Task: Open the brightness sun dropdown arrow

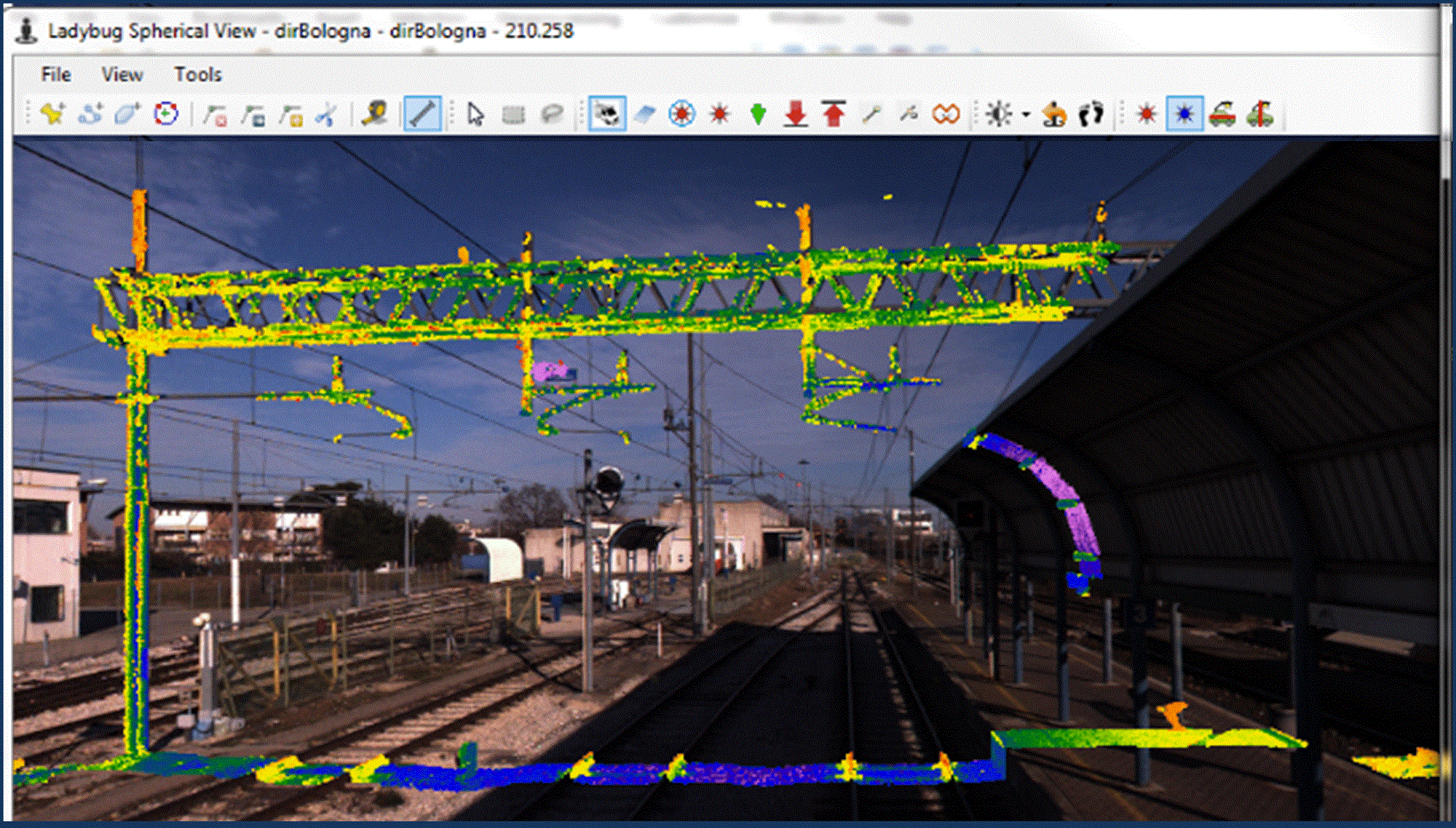Action: point(1026,115)
